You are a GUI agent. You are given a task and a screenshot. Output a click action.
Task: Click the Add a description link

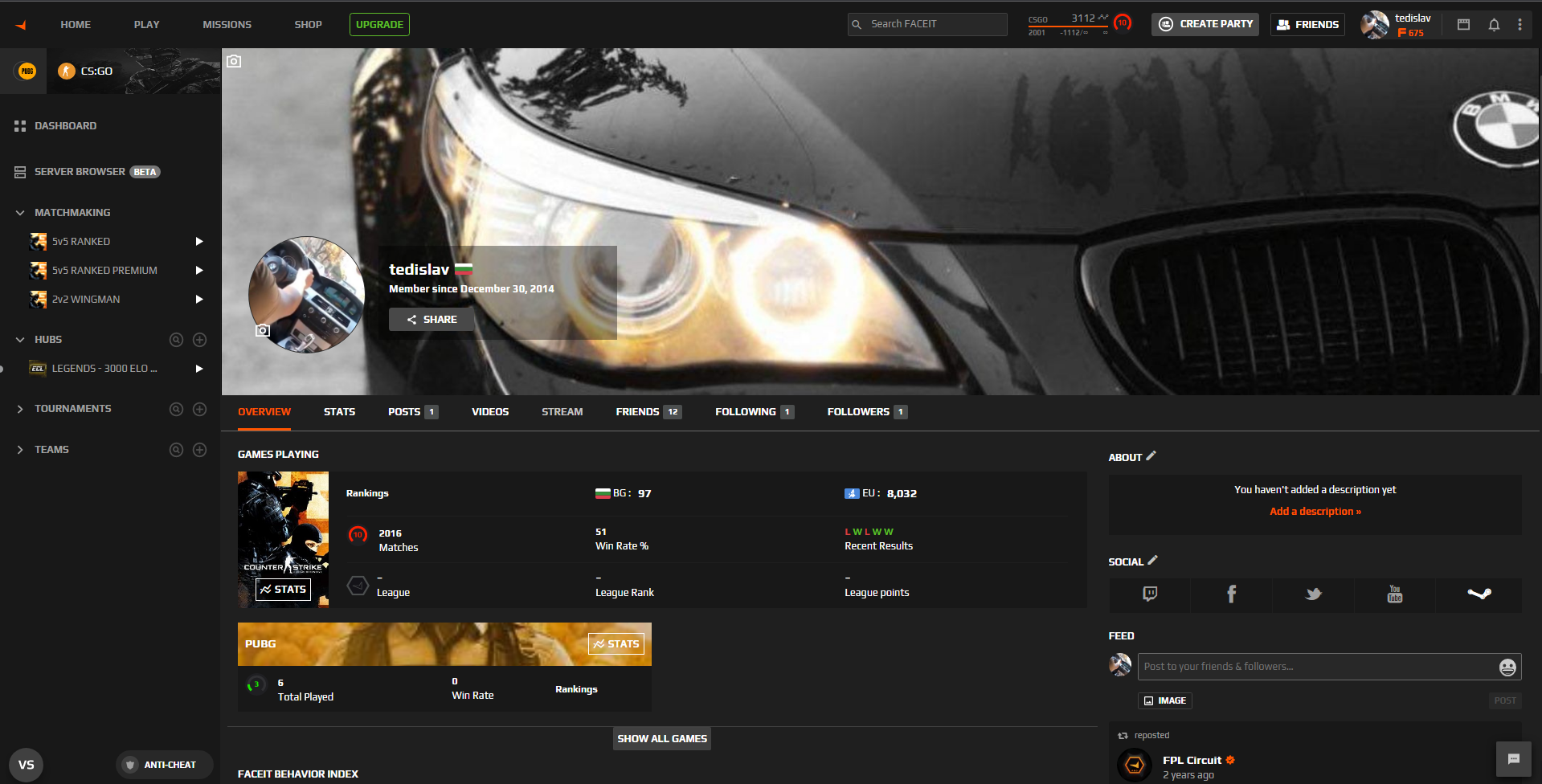pos(1315,512)
